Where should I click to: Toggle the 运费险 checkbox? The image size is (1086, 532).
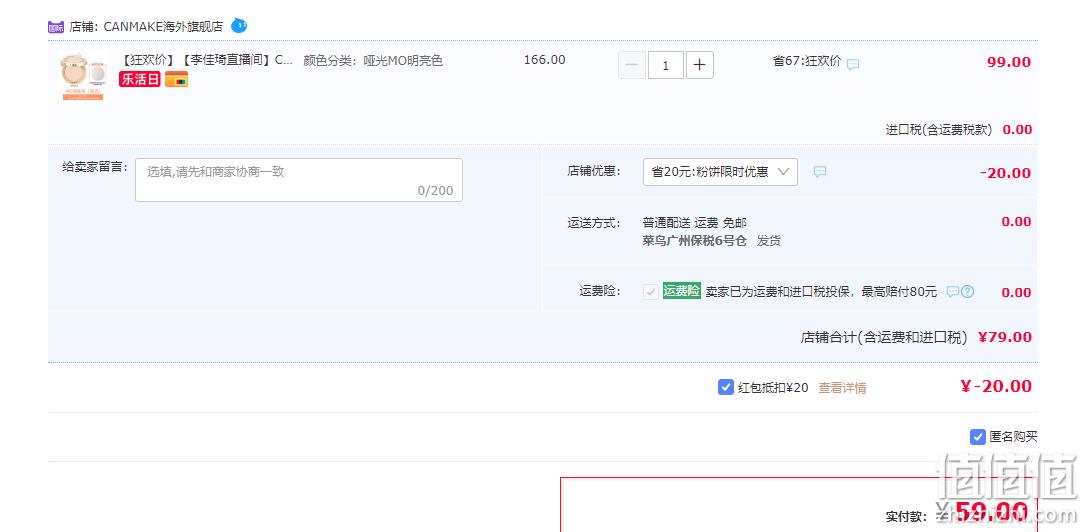coord(650,292)
